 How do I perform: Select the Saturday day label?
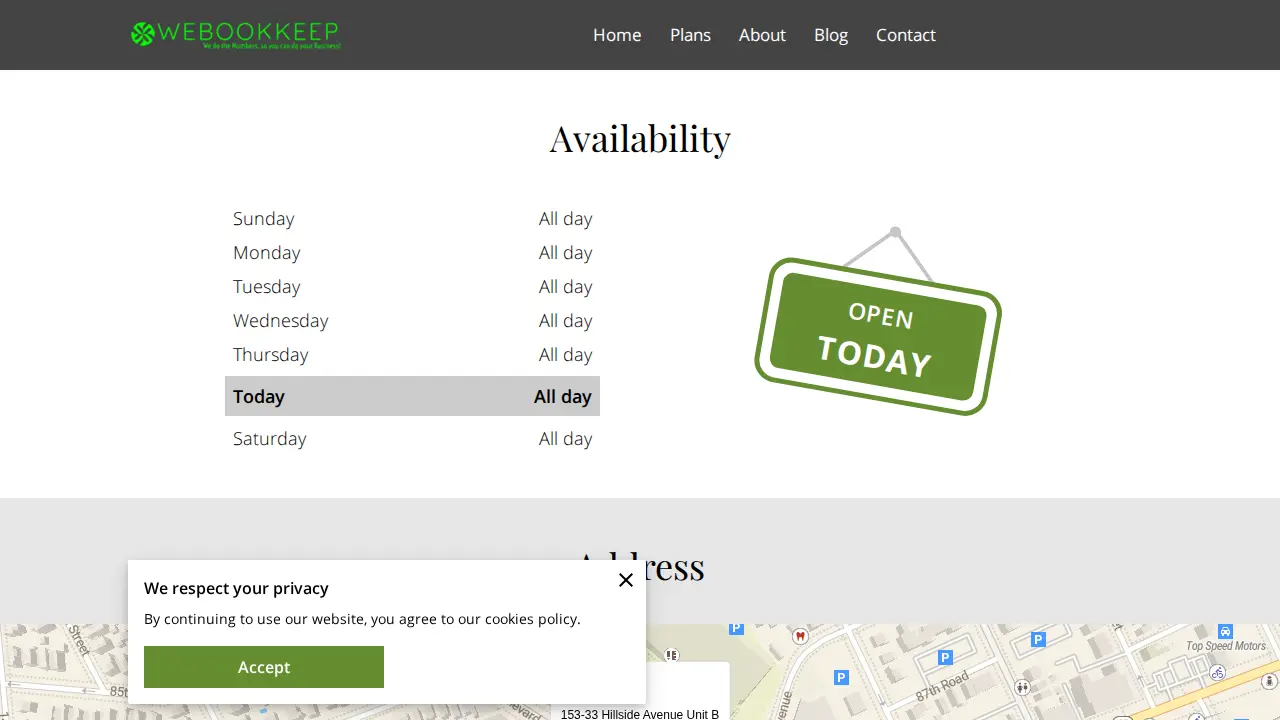coord(270,439)
